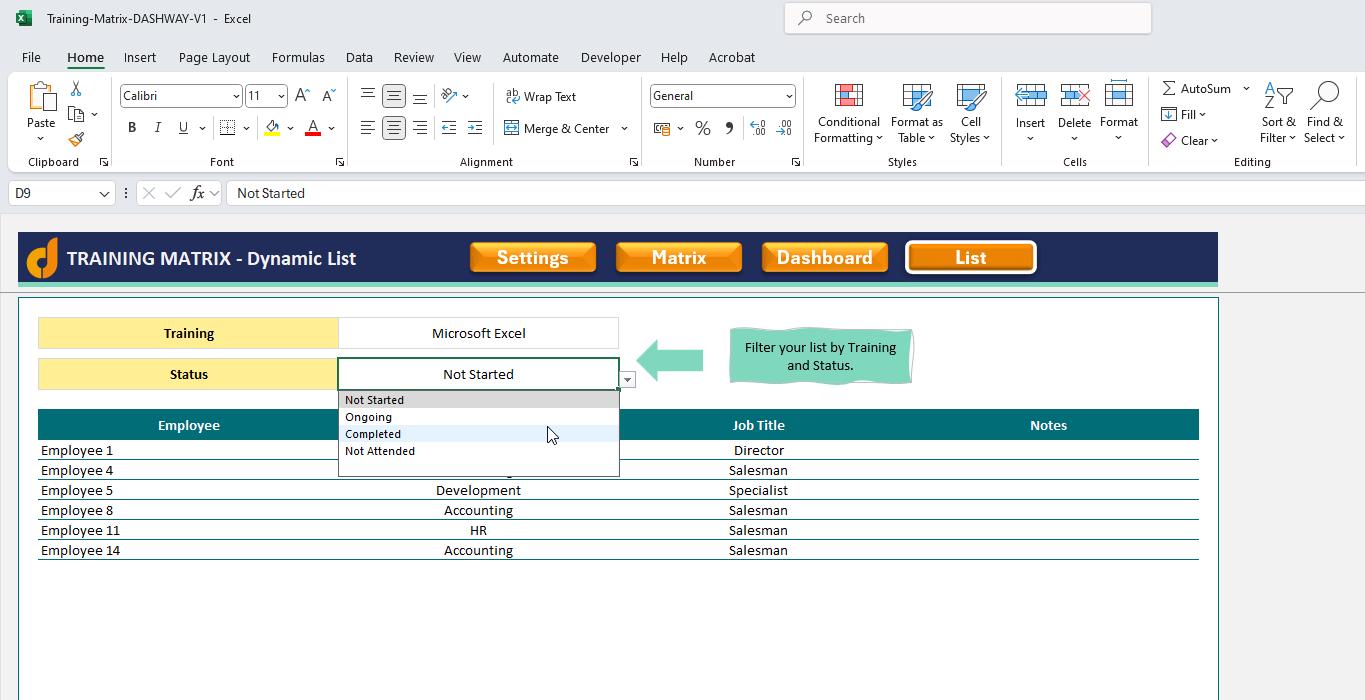Open the Number Format dropdown showing General
This screenshot has height=700, width=1365.
coord(722,95)
